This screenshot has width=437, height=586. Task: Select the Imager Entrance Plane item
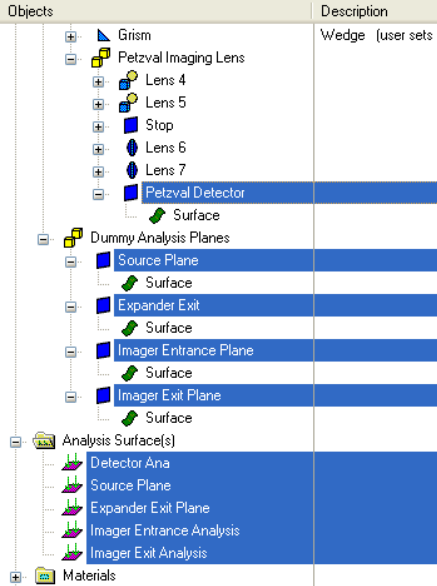185,351
